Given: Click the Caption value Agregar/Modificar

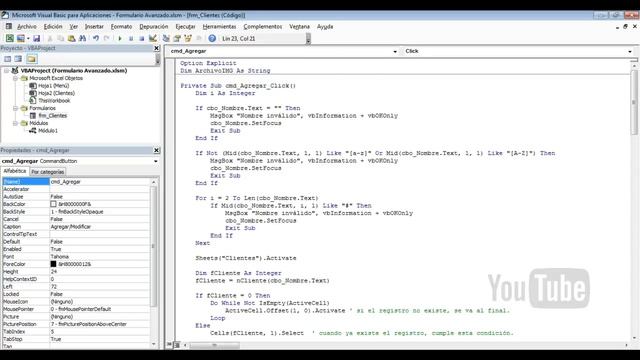Looking at the screenshot, I should point(100,227).
